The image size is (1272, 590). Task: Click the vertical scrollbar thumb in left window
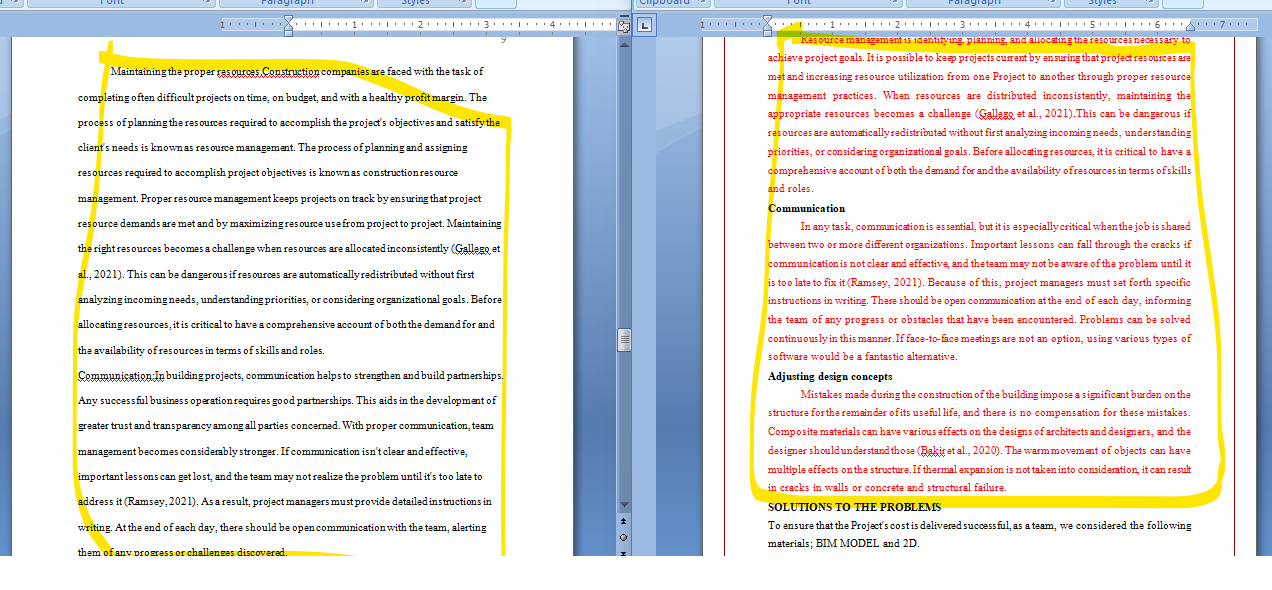coord(624,340)
